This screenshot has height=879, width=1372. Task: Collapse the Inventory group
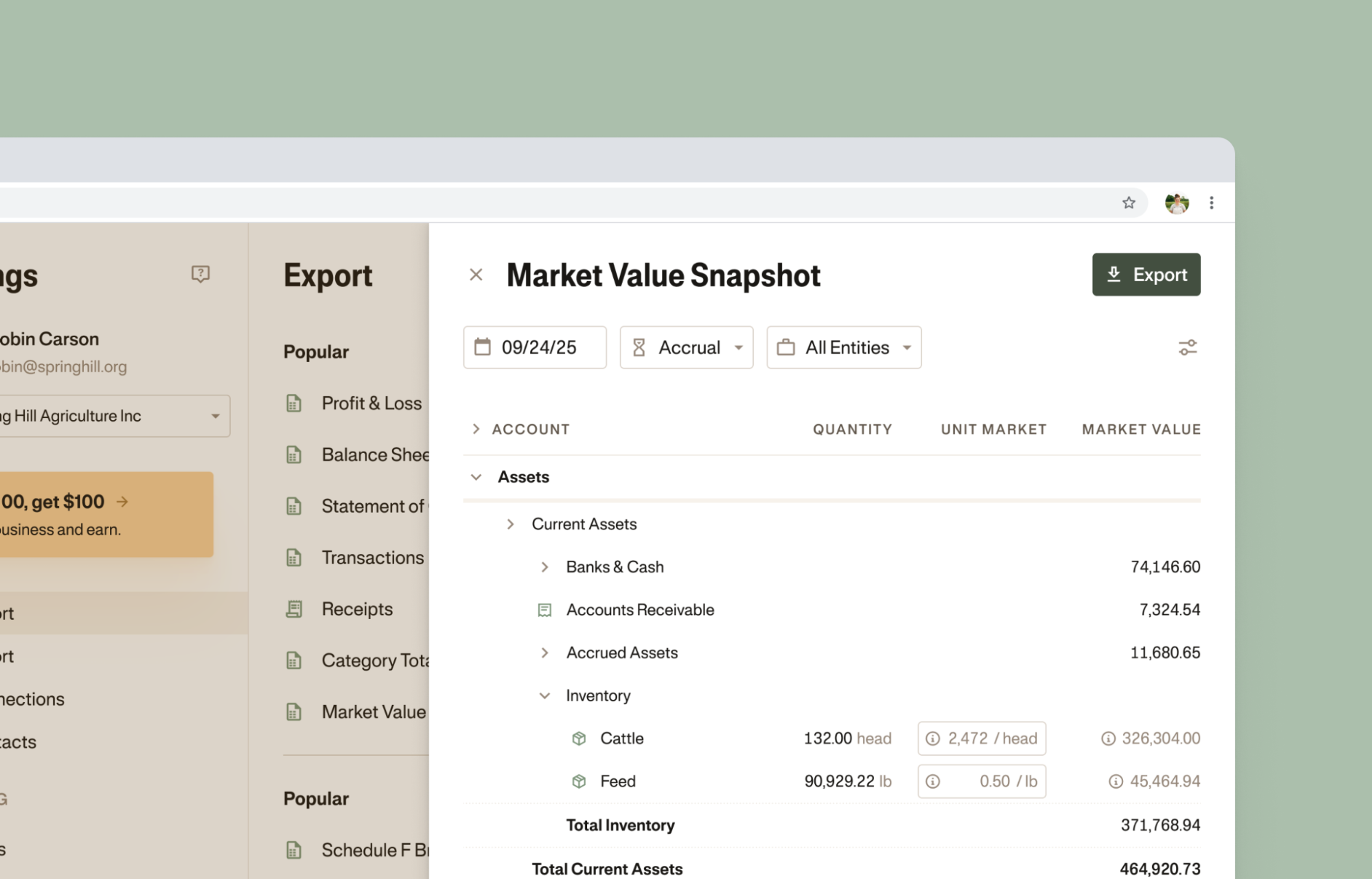click(545, 696)
